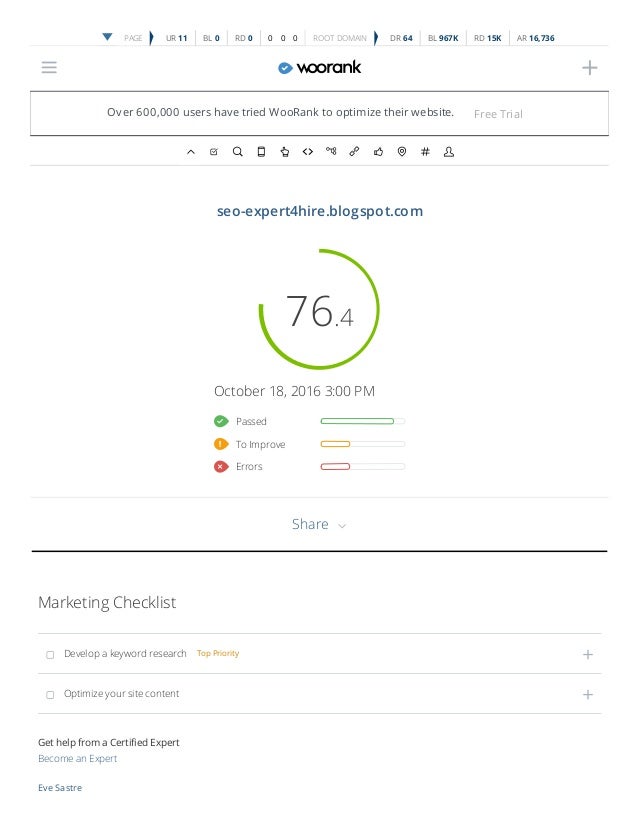
Task: Jump to top with caret icon
Action: (x=191, y=152)
